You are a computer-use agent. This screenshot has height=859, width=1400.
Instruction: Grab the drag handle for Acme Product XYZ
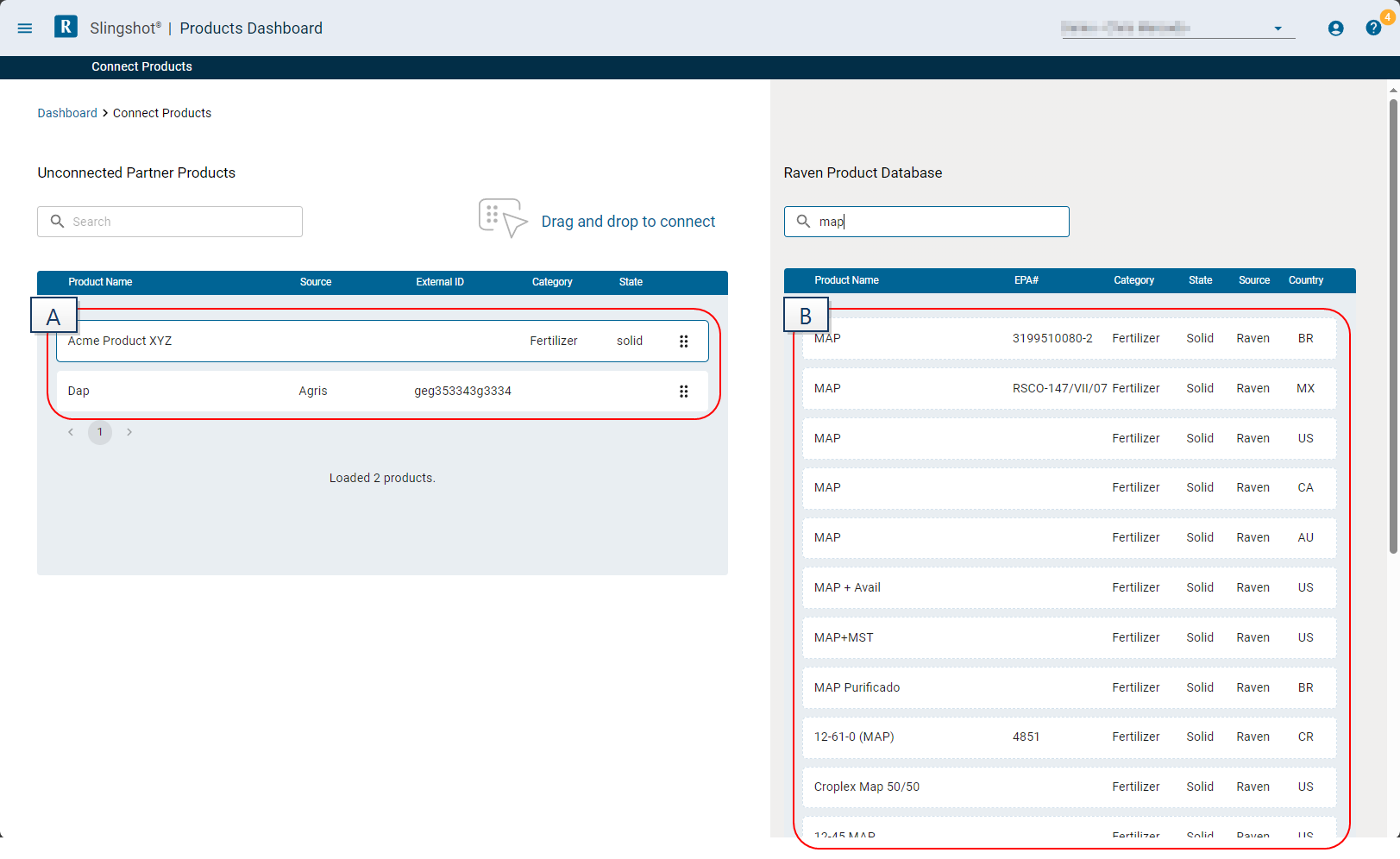click(x=683, y=342)
